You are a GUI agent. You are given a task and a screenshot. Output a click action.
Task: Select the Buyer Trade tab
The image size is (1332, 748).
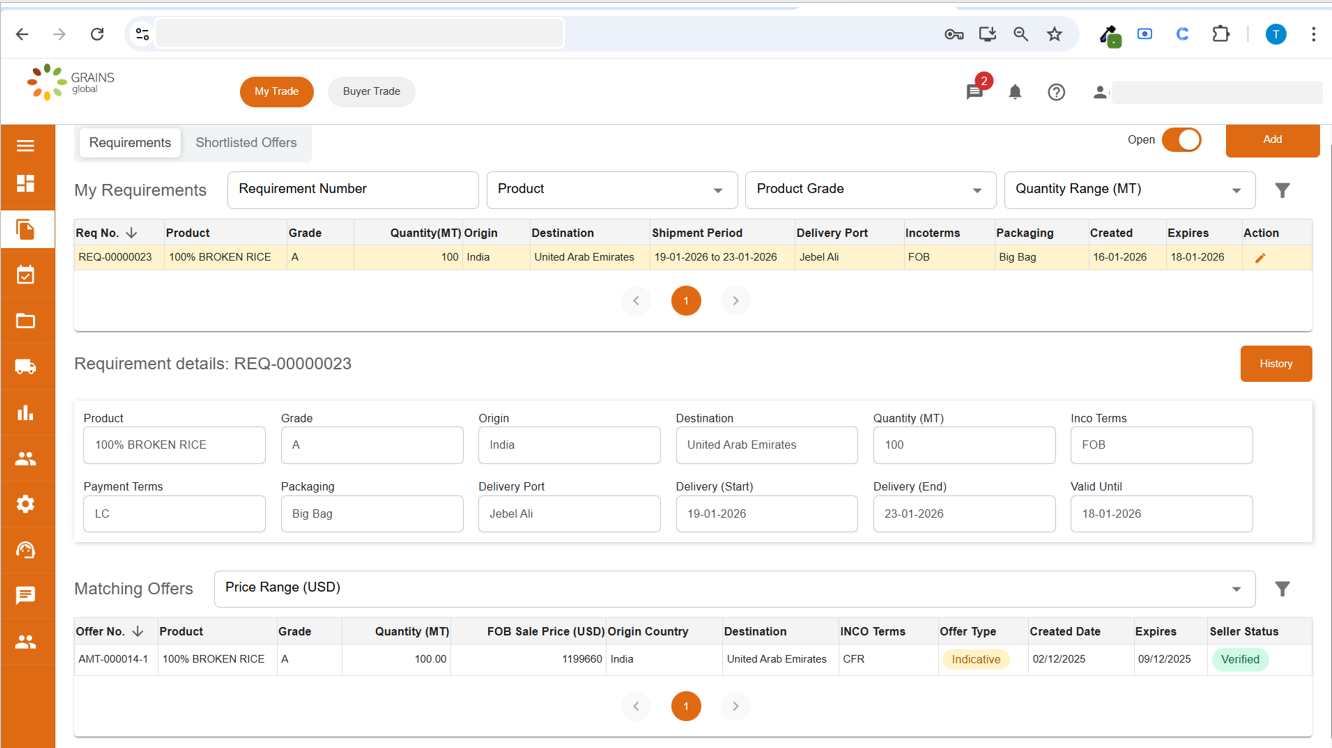tap(371, 92)
